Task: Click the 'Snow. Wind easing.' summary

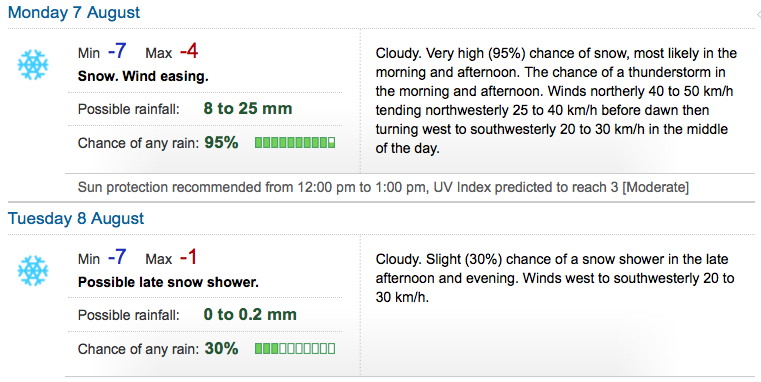Action: 143,76
